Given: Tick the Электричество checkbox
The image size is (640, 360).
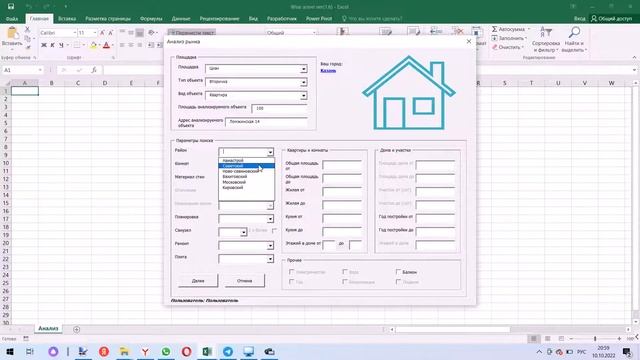Looking at the screenshot, I should click(x=291, y=271).
